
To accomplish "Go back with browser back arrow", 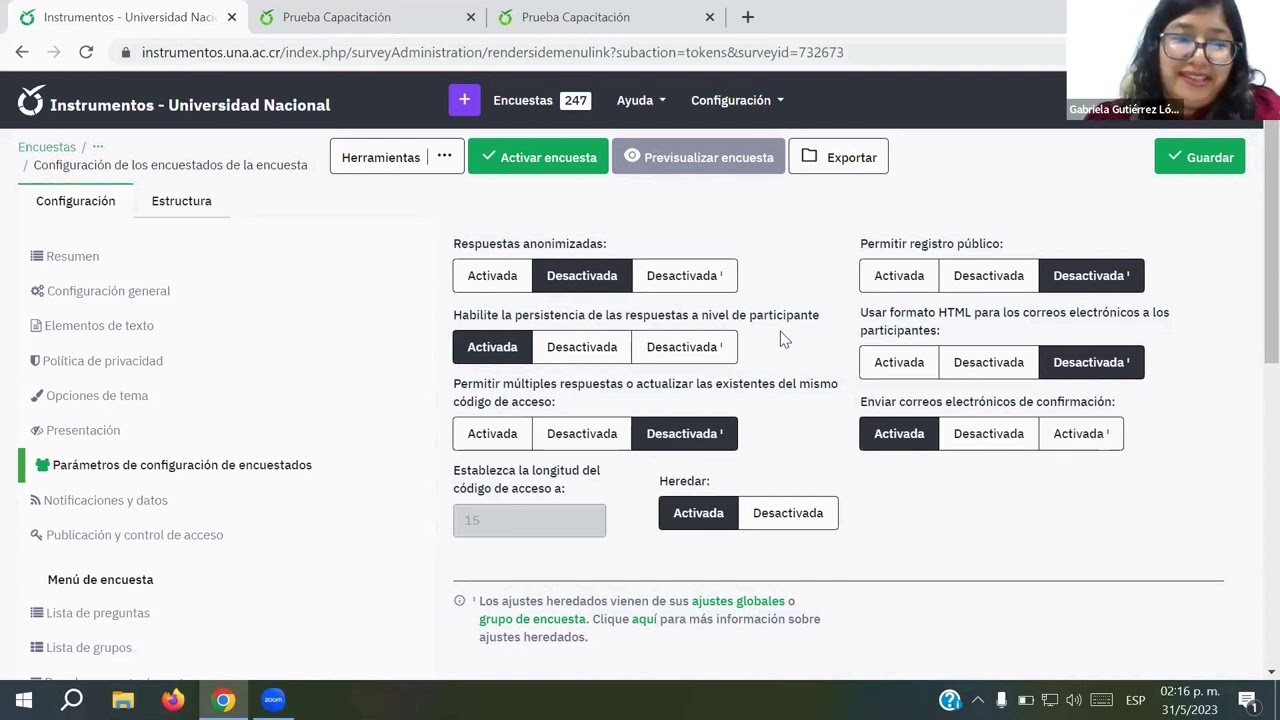I will (22, 52).
